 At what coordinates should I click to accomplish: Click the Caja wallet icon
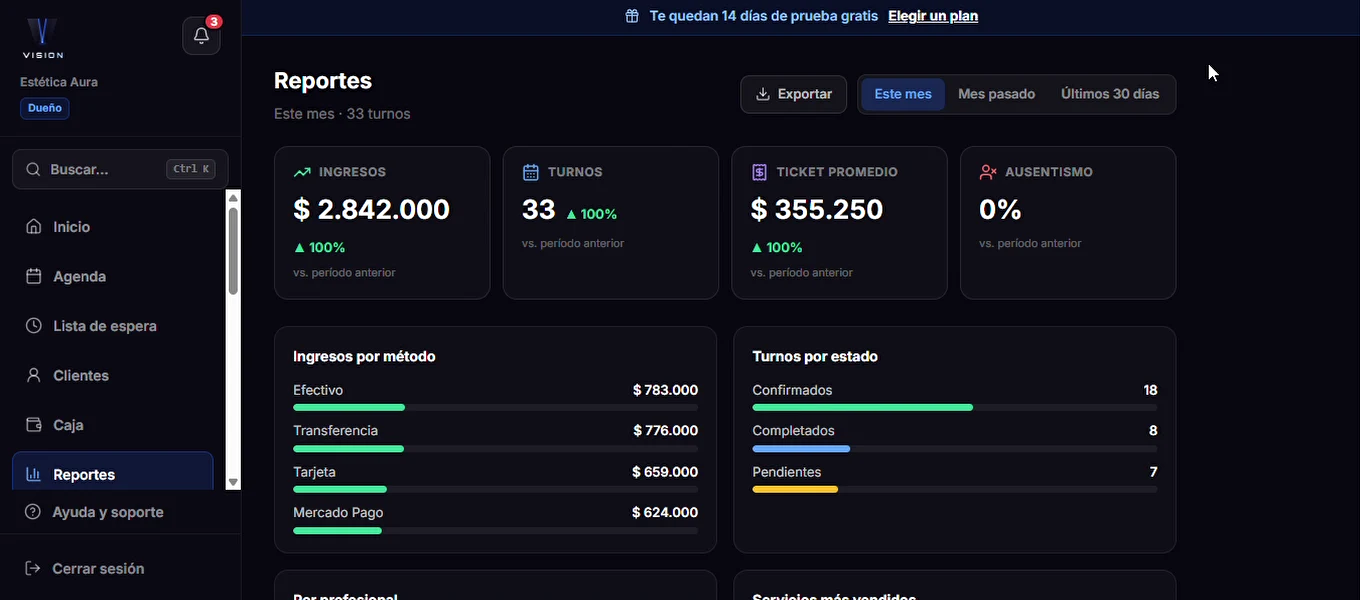coord(34,425)
